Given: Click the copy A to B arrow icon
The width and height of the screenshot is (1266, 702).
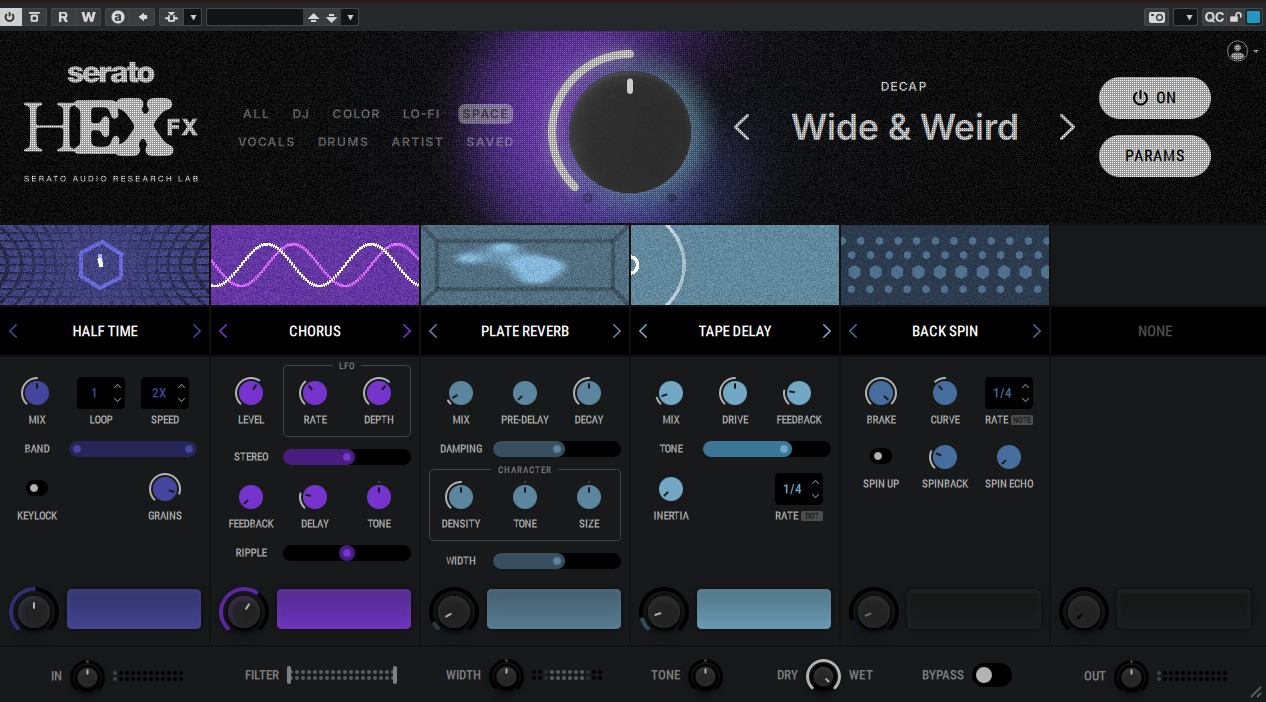Looking at the screenshot, I should (143, 17).
